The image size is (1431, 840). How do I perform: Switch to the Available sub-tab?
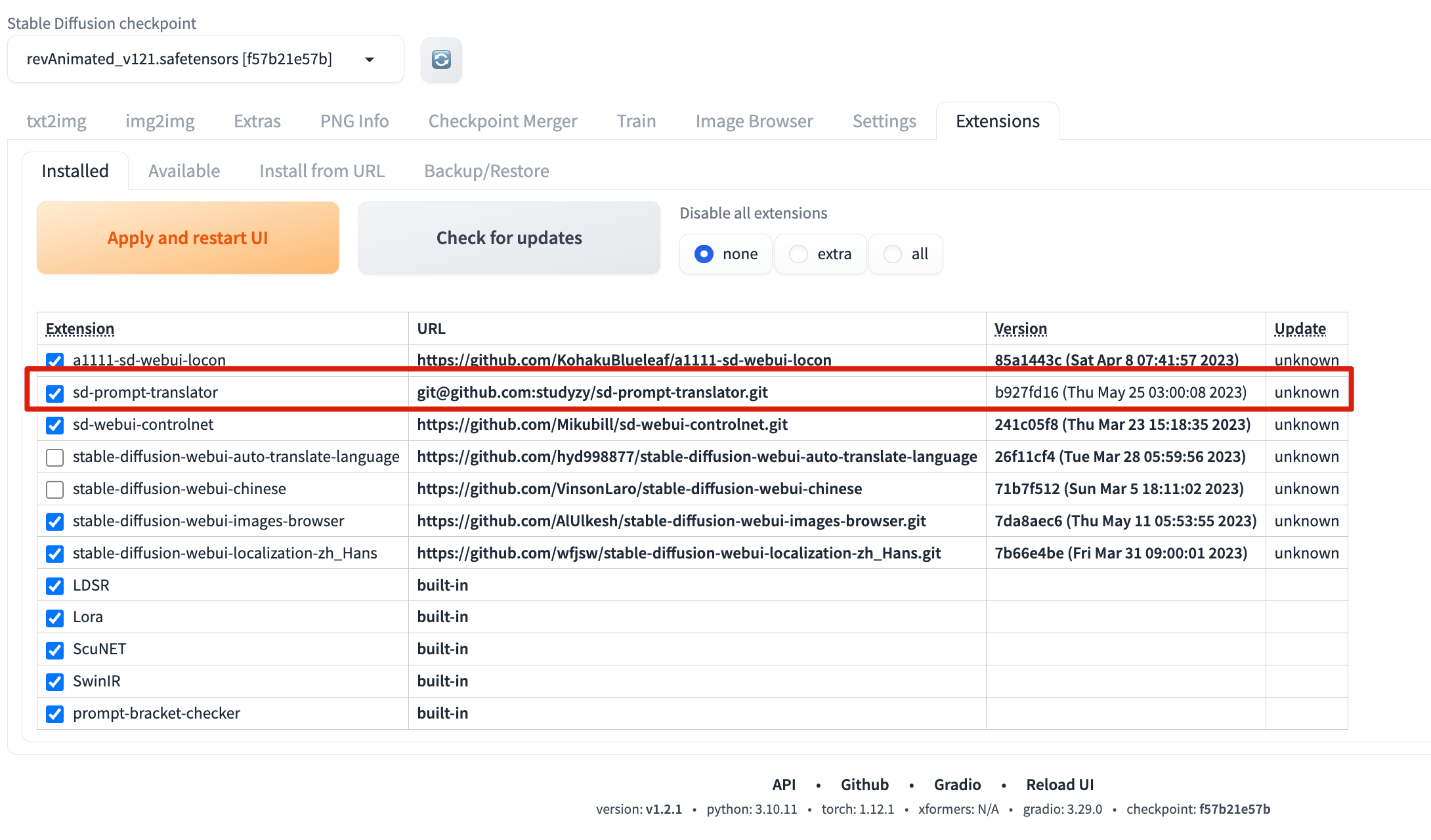tap(184, 171)
